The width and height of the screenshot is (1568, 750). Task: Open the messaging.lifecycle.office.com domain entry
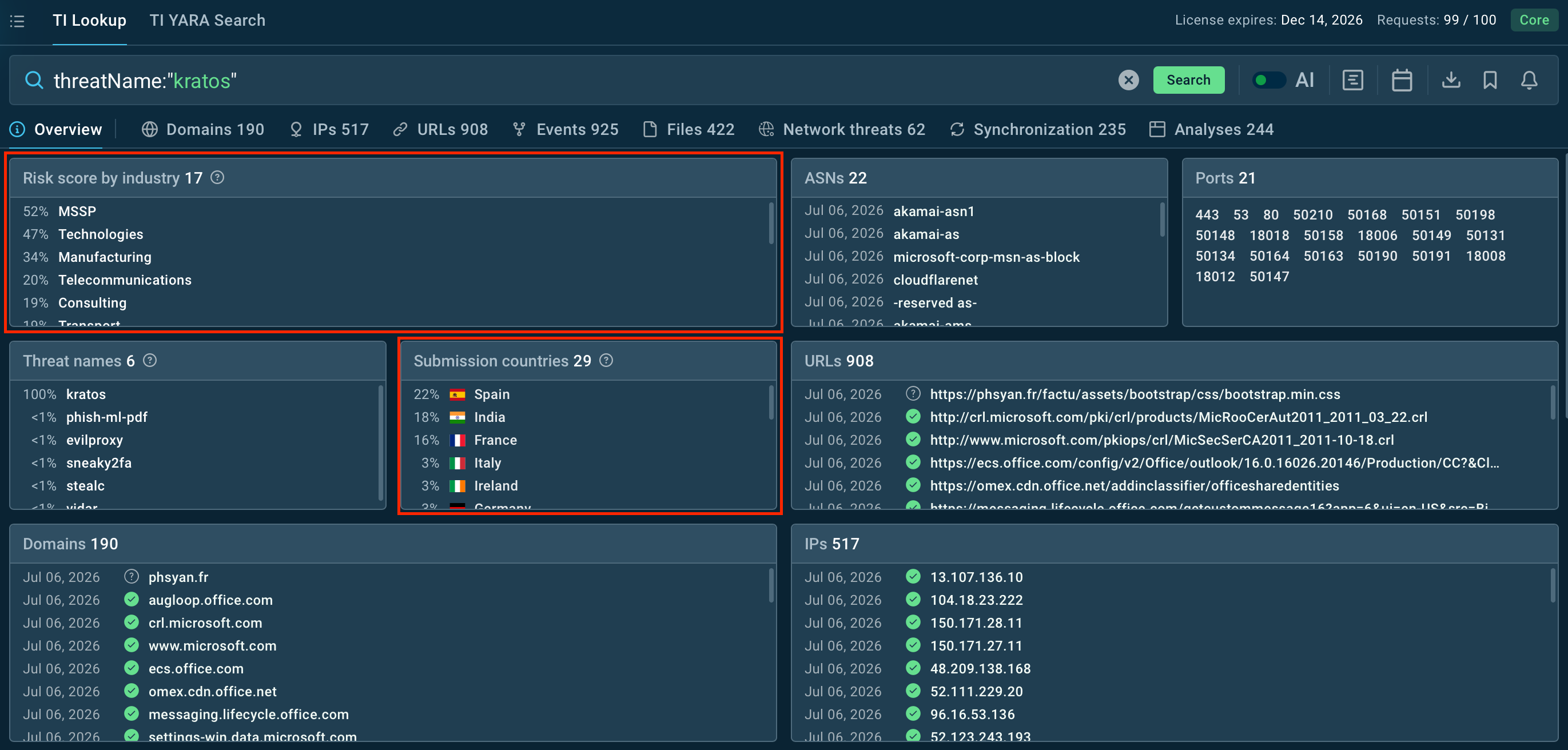tap(248, 714)
